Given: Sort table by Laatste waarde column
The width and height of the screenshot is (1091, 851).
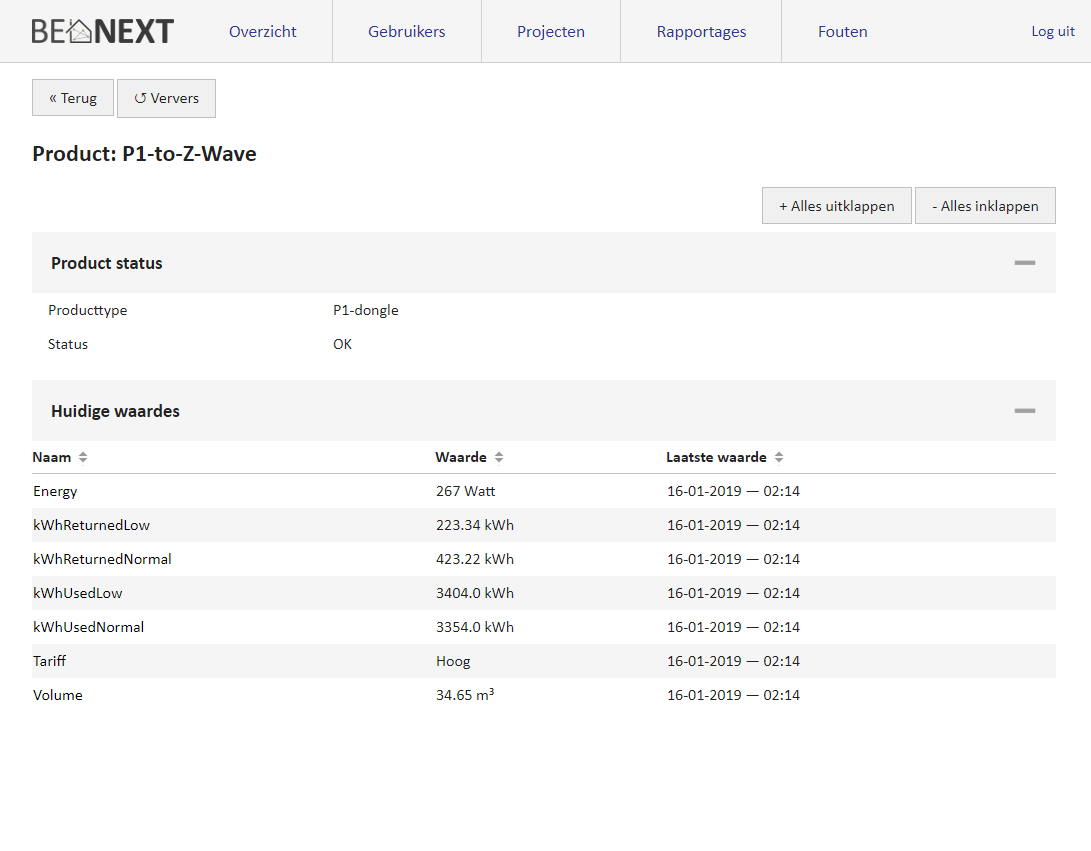Looking at the screenshot, I should (x=724, y=457).
